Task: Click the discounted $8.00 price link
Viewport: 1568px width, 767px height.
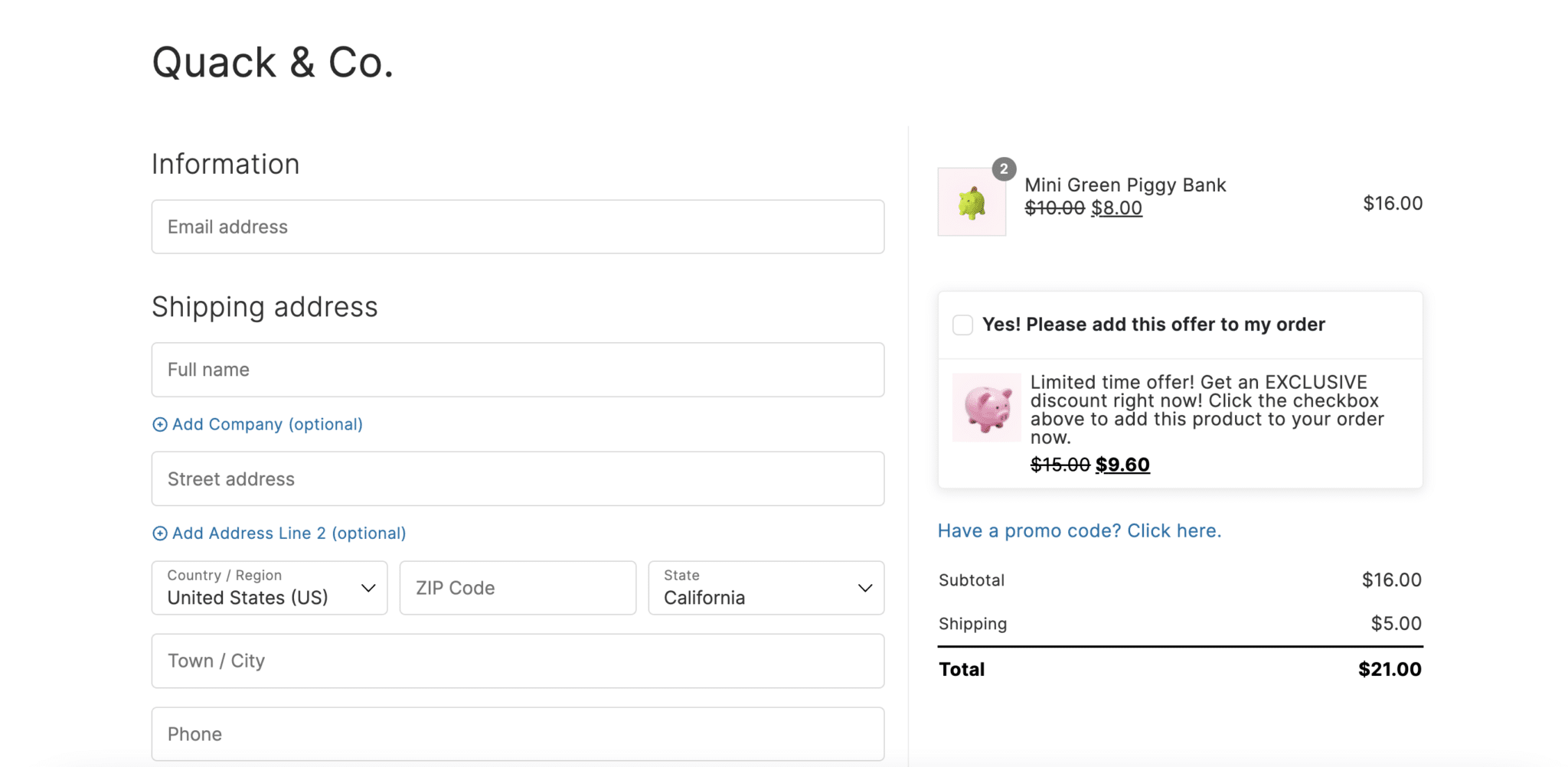Action: click(x=1117, y=207)
